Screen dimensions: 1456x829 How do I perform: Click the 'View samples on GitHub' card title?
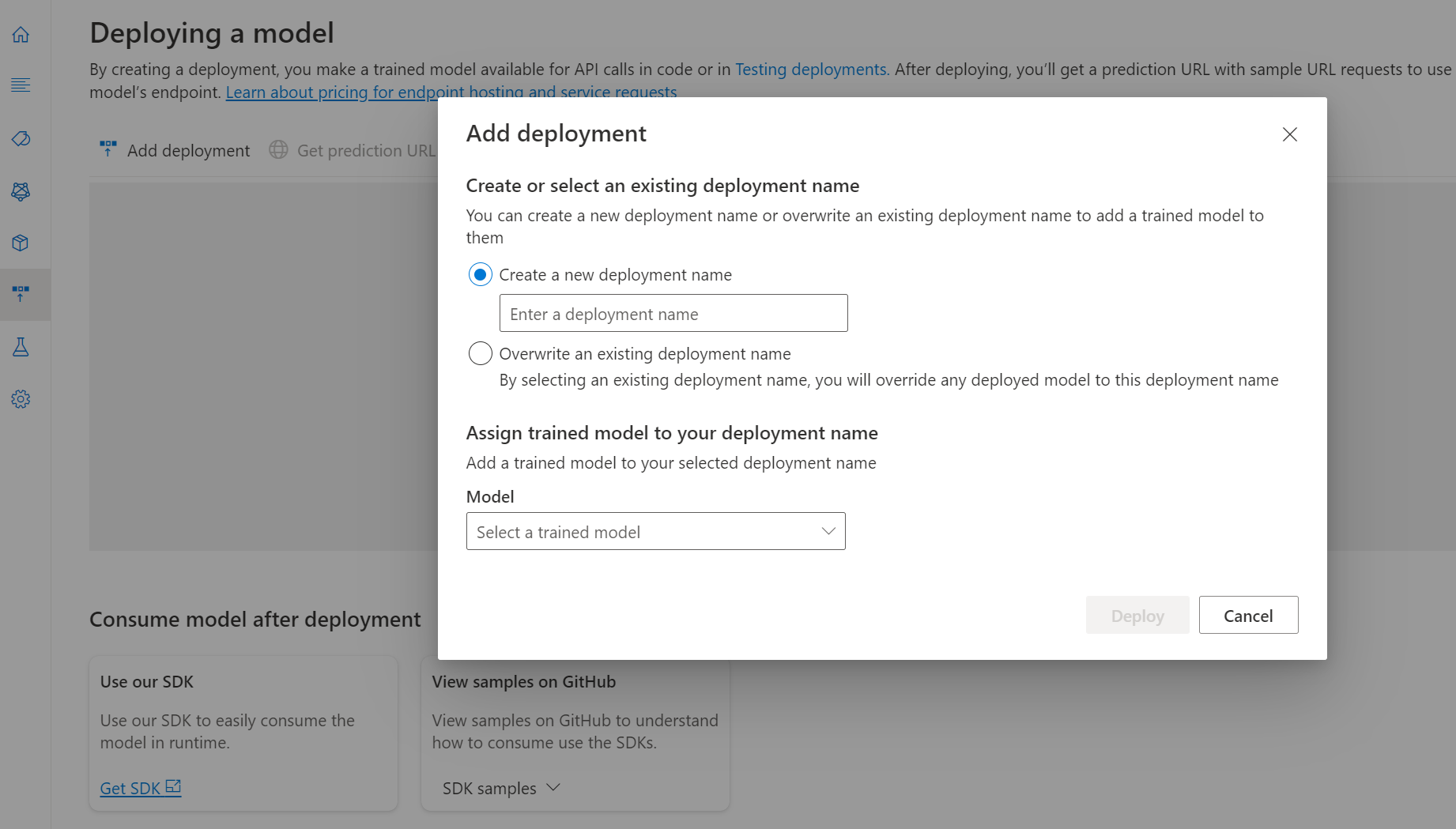tap(524, 681)
